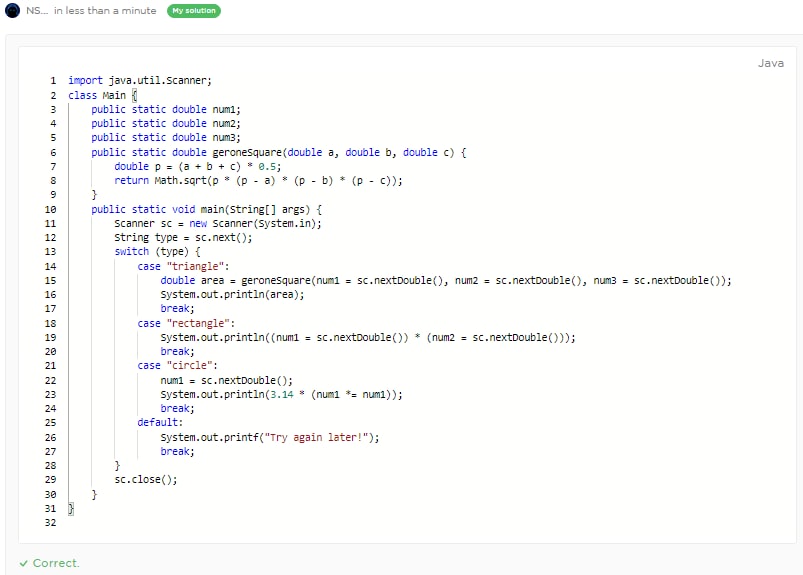Click 'public static double num2;' line
Screen dimensions: 803x575
[x=166, y=123]
